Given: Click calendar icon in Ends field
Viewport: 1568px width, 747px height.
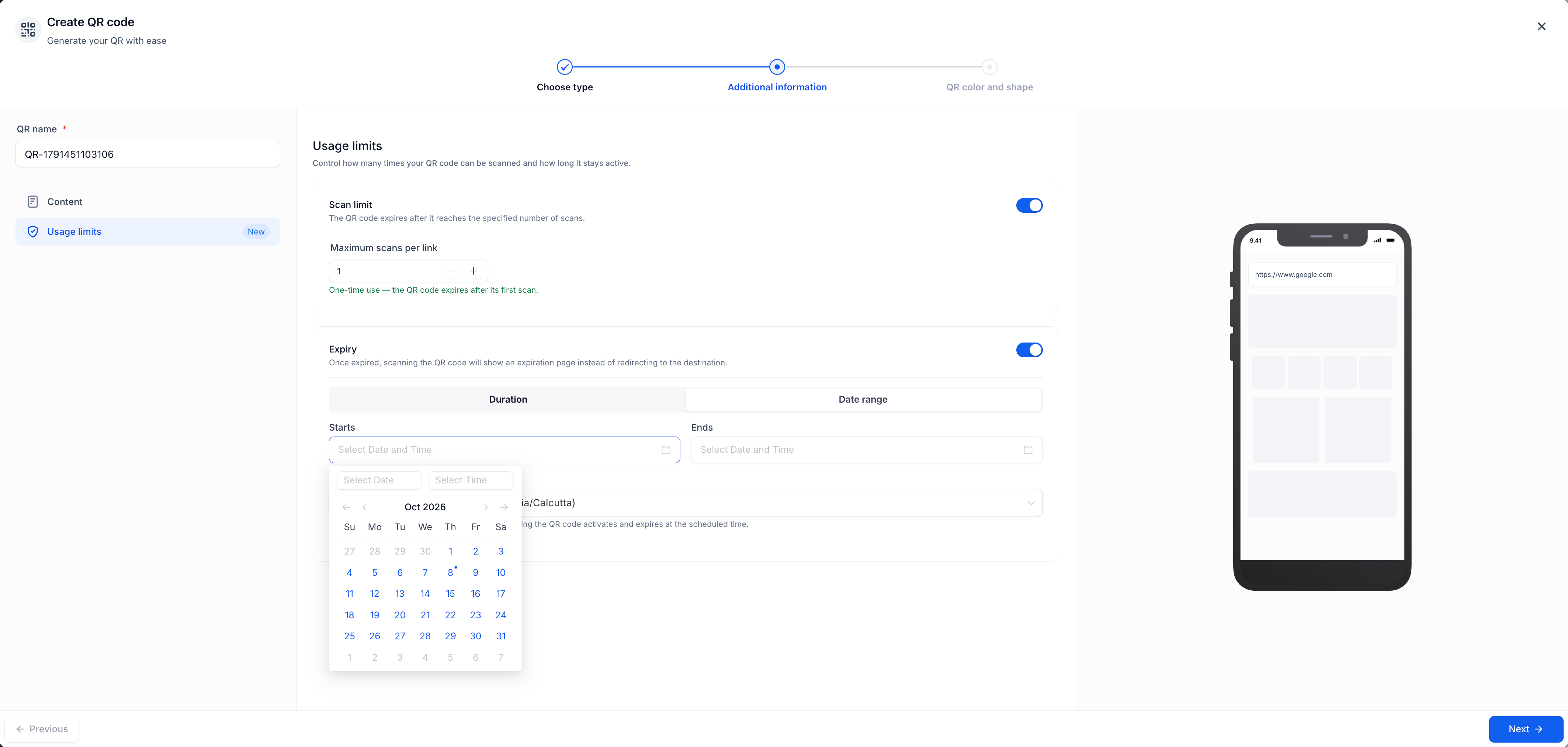Looking at the screenshot, I should coord(1028,449).
